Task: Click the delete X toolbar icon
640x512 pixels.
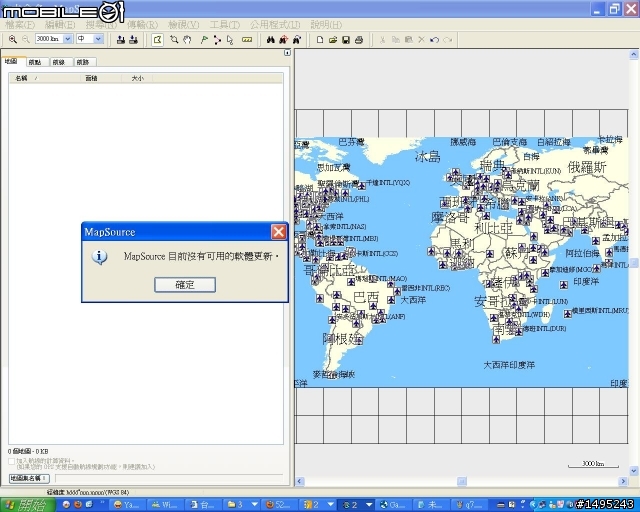Action: 421,40
